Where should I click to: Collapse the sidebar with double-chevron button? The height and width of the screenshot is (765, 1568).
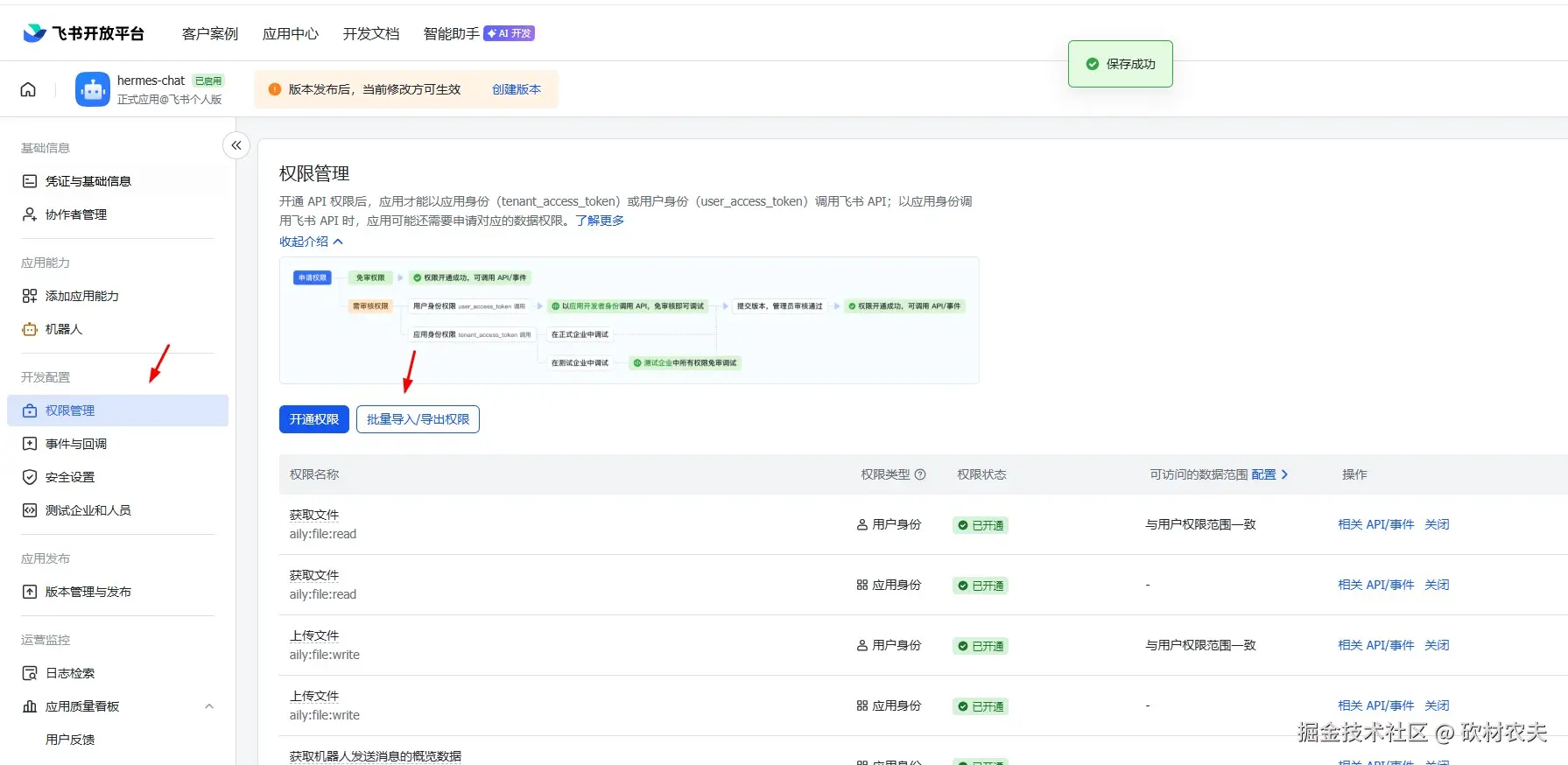[236, 145]
